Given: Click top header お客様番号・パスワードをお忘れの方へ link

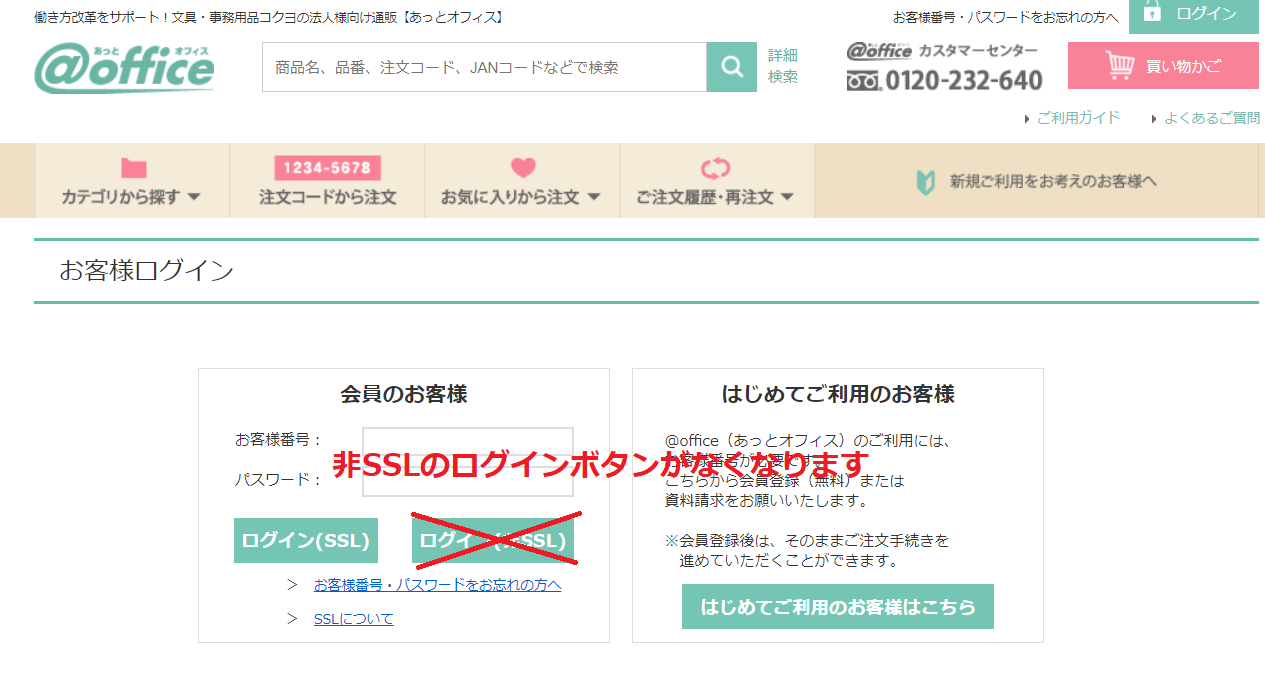Looking at the screenshot, I should [x=1005, y=17].
